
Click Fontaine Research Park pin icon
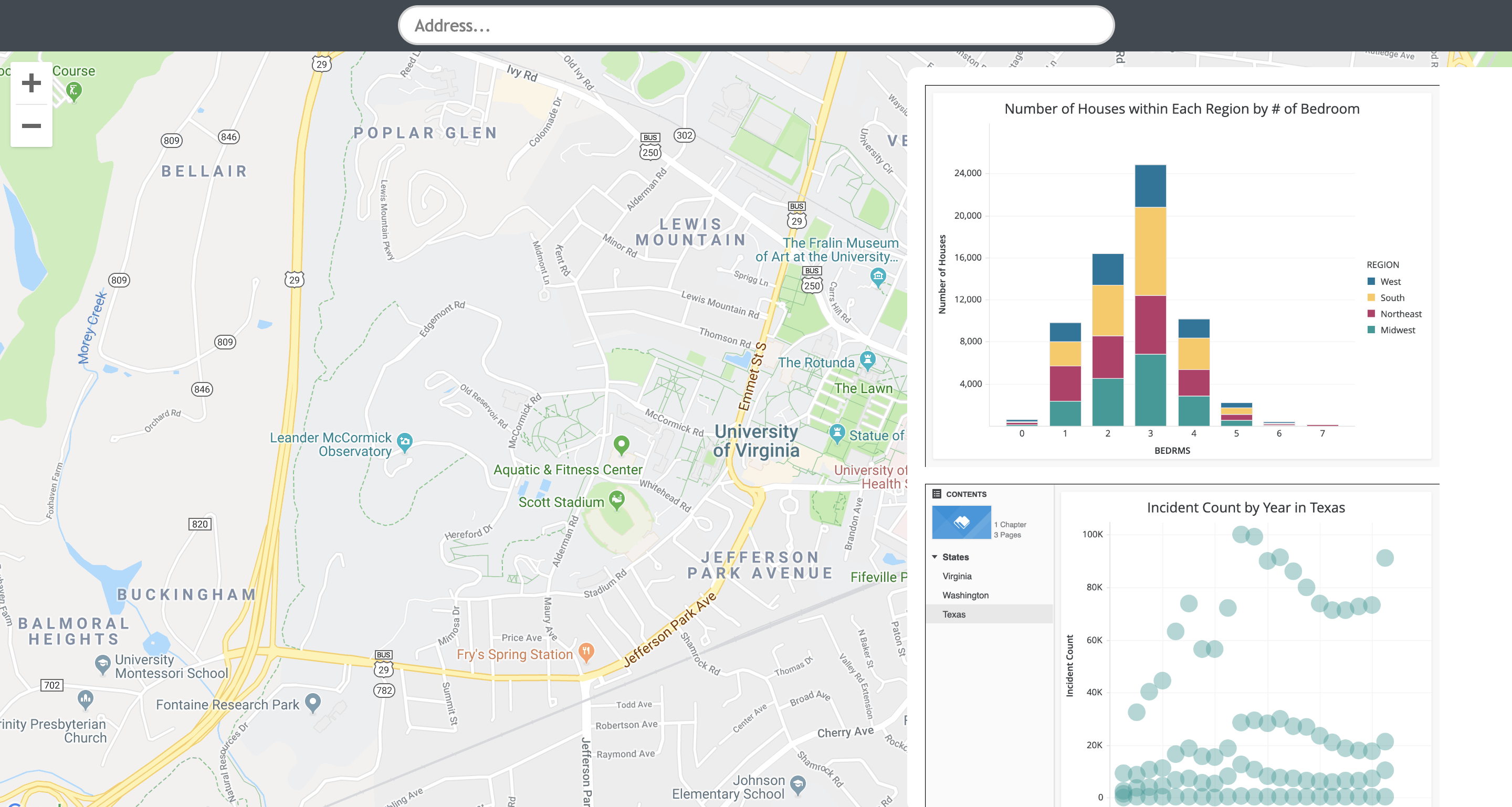313,702
